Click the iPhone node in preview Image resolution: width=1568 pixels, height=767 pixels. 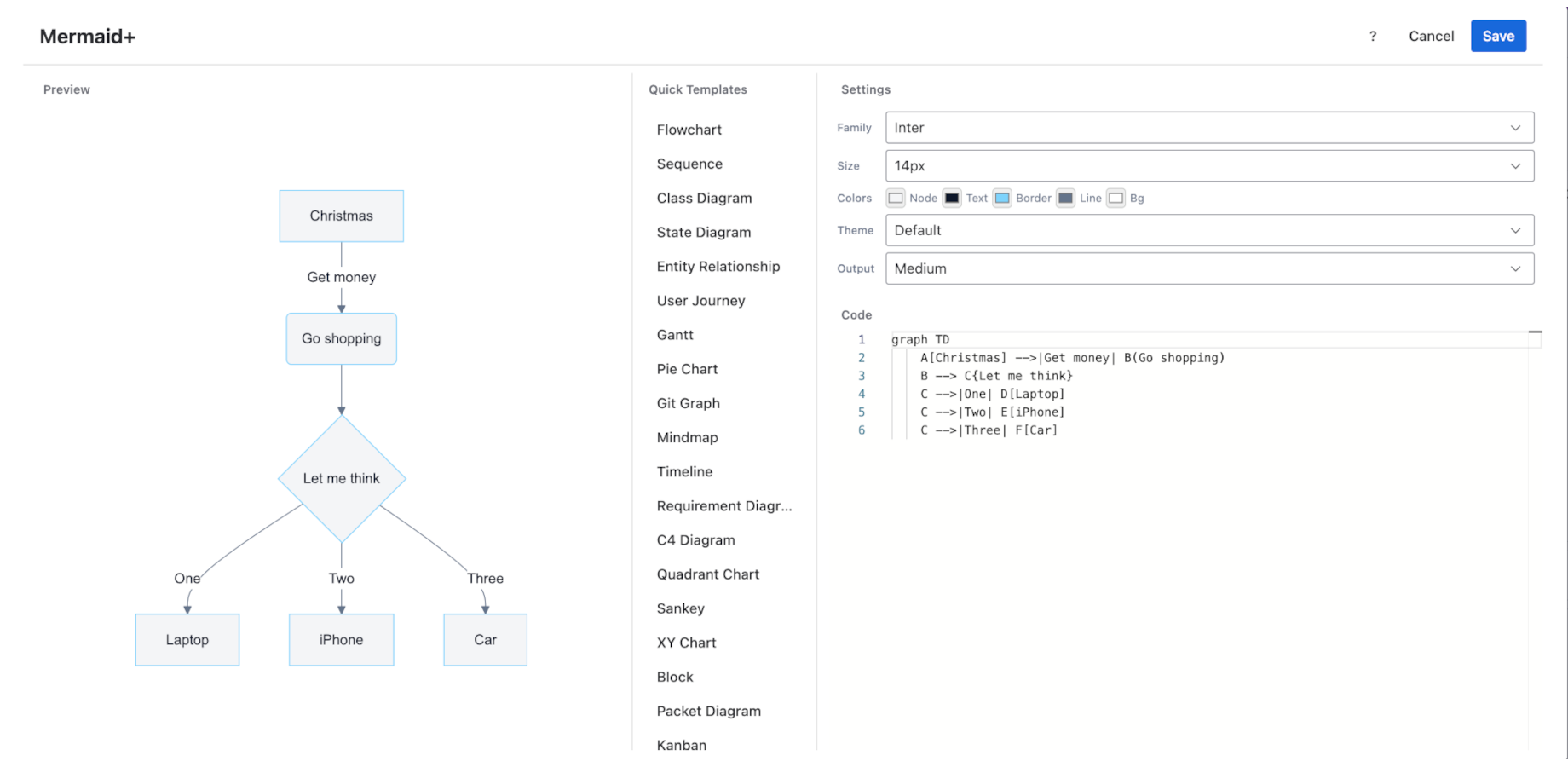click(342, 640)
